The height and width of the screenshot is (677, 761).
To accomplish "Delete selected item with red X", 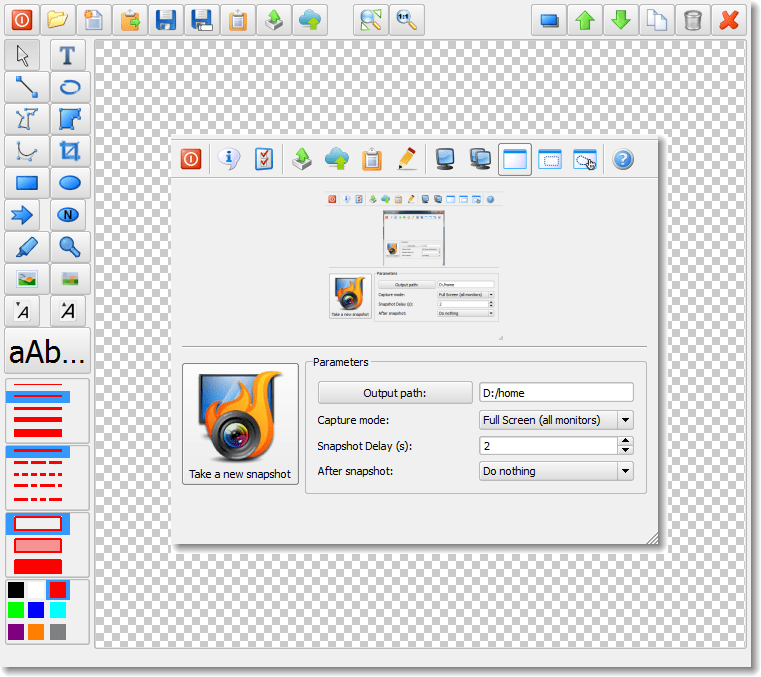I will 729,20.
